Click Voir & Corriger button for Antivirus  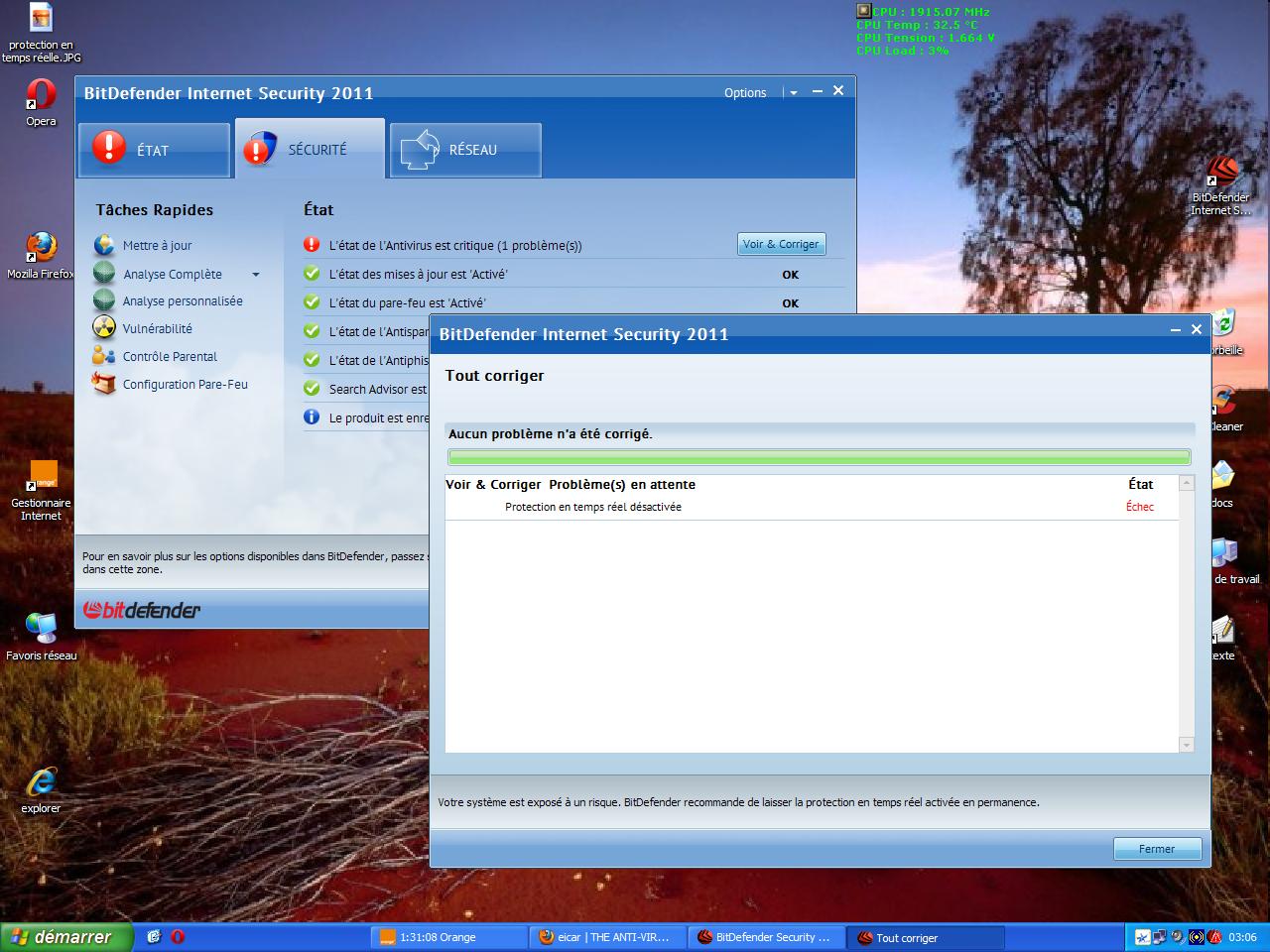[x=781, y=244]
